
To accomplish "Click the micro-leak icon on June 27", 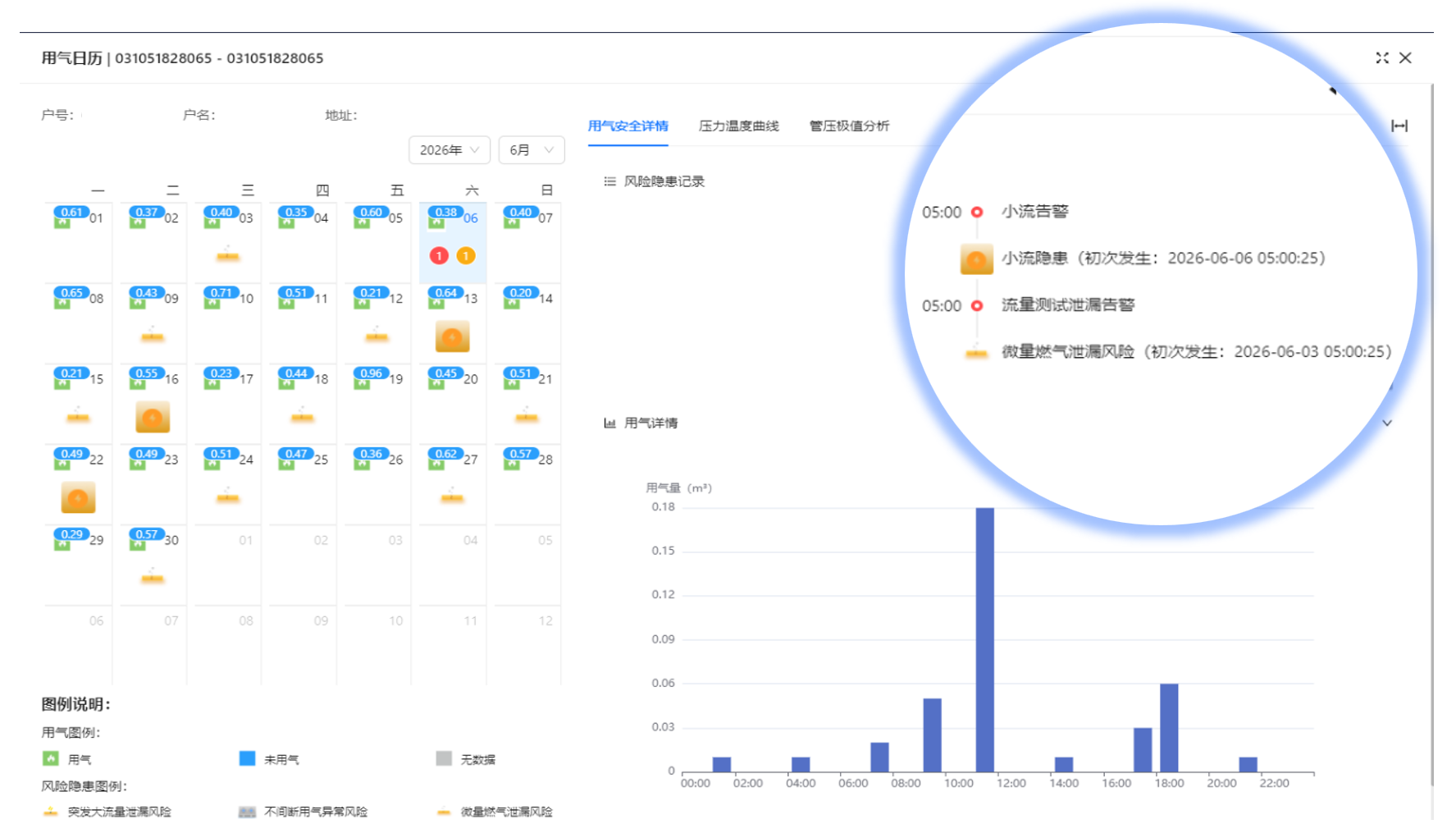I will coord(452,497).
